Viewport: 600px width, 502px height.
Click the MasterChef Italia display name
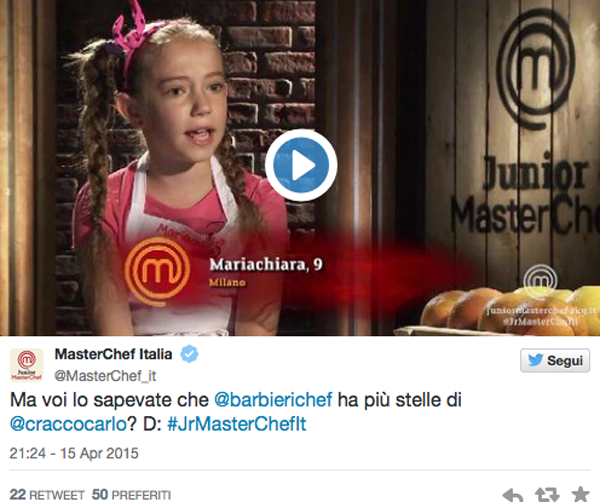[113, 354]
